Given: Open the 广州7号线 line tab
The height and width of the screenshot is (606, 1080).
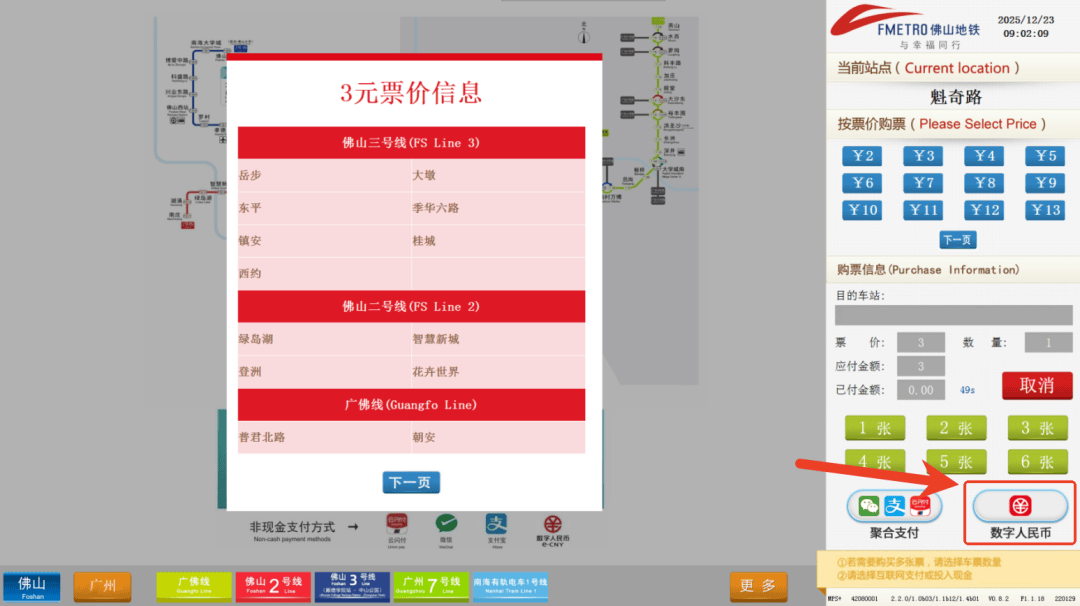Looking at the screenshot, I should pyautogui.click(x=430, y=587).
